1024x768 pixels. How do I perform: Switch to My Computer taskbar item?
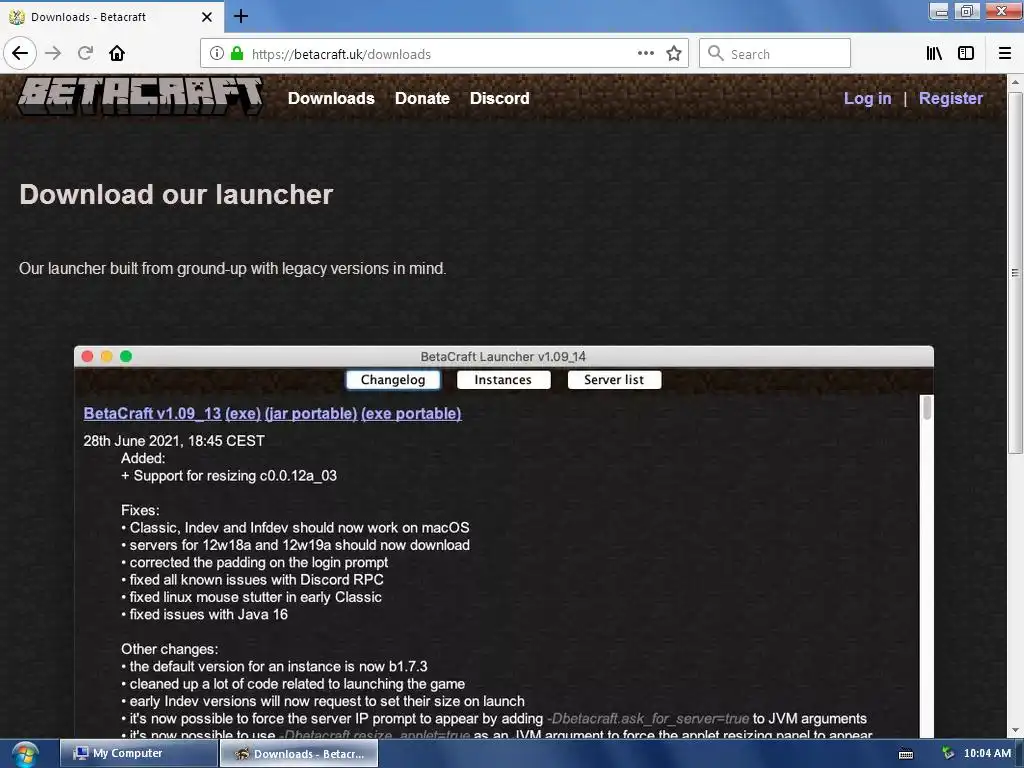click(138, 754)
